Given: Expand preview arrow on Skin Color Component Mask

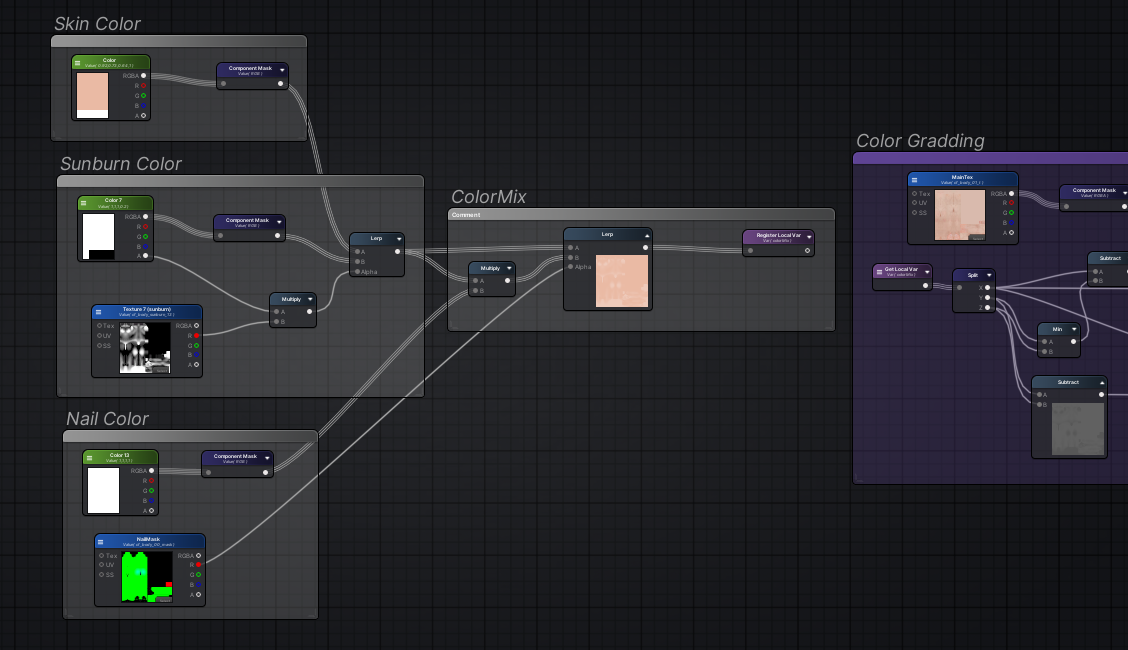Looking at the screenshot, I should point(282,70).
